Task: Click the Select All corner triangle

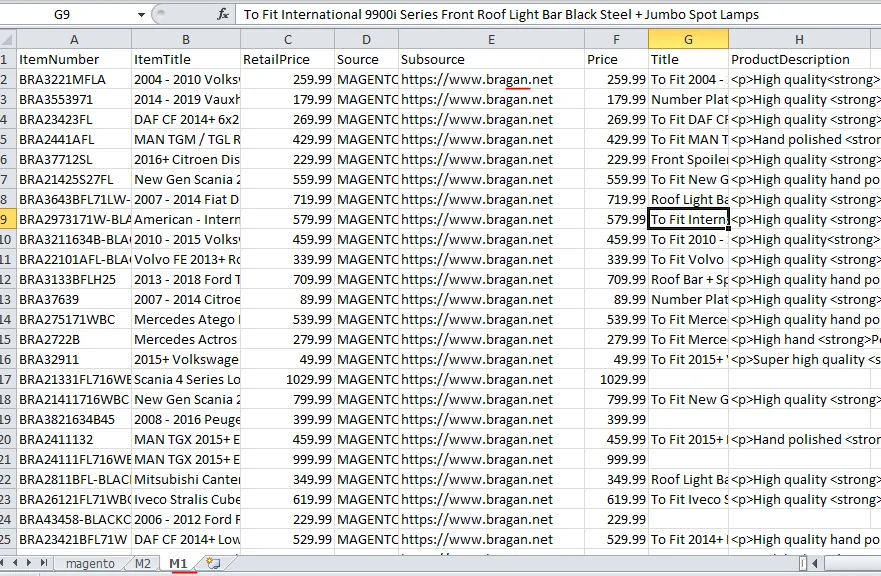Action: tap(7, 39)
